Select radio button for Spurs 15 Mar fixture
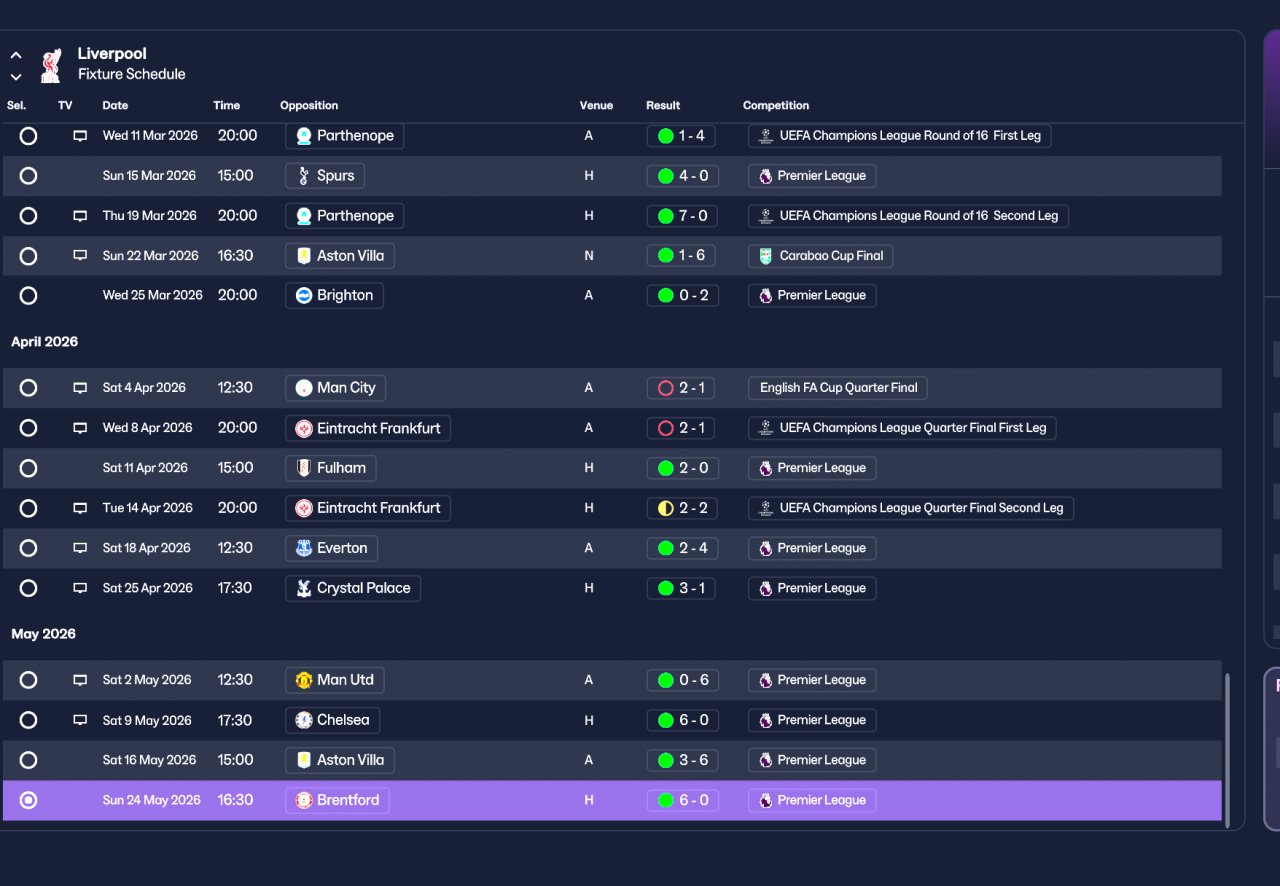 pos(28,176)
